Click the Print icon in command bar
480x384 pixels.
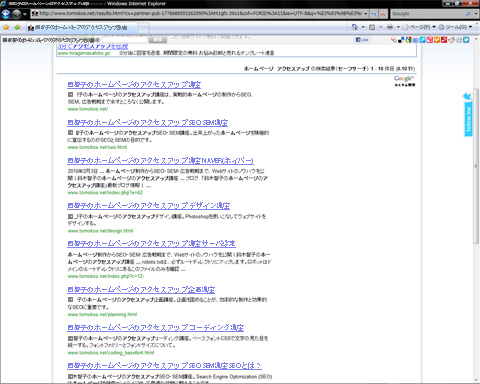pyautogui.click(x=390, y=27)
